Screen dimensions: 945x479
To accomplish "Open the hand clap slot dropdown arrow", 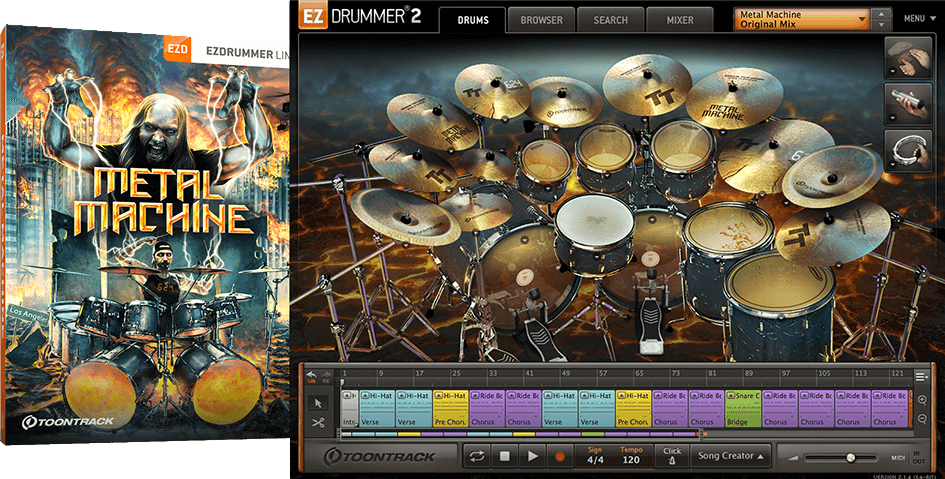I will tap(891, 71).
